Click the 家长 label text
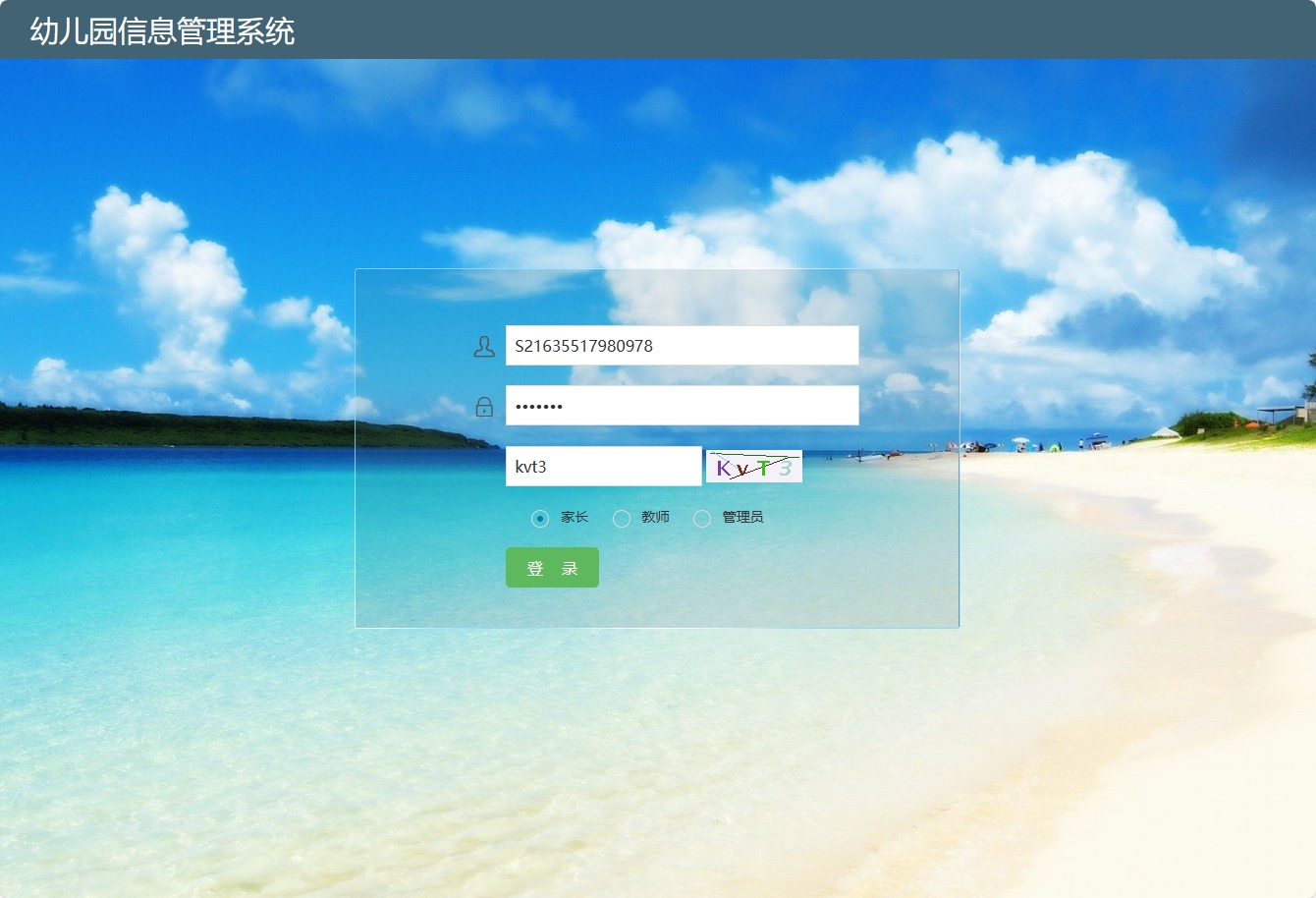Image resolution: width=1316 pixels, height=898 pixels. pyautogui.click(x=575, y=518)
